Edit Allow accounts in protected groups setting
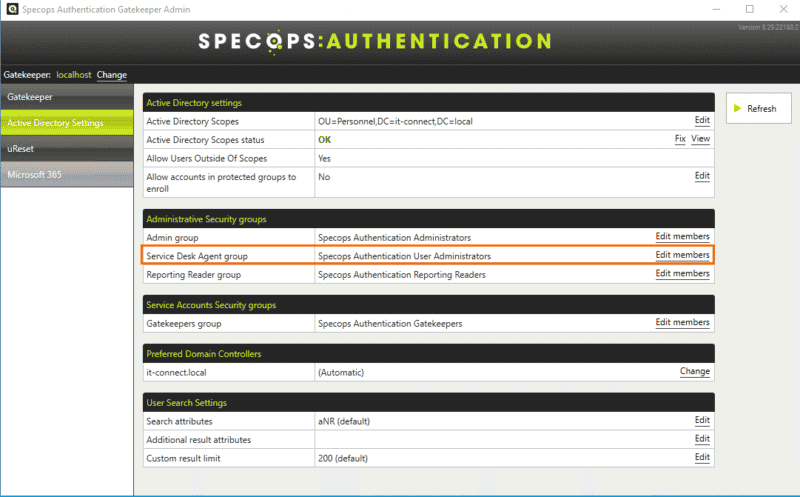 (702, 176)
